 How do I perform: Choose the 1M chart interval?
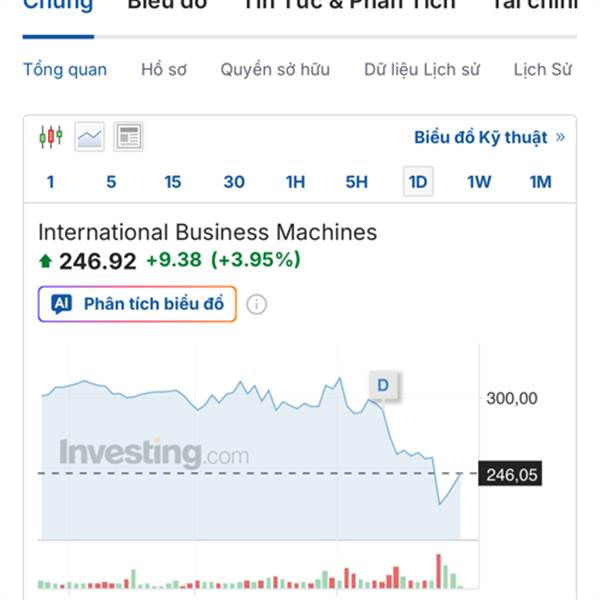[540, 182]
